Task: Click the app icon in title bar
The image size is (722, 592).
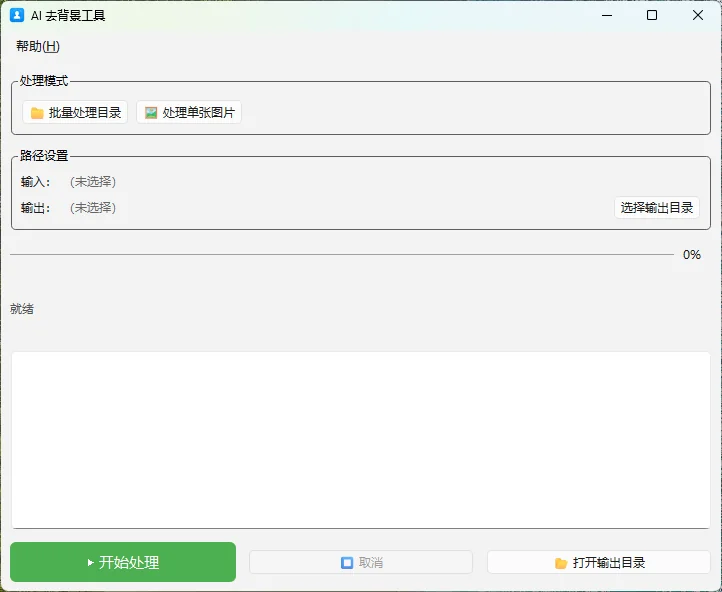Action: pyautogui.click(x=17, y=15)
